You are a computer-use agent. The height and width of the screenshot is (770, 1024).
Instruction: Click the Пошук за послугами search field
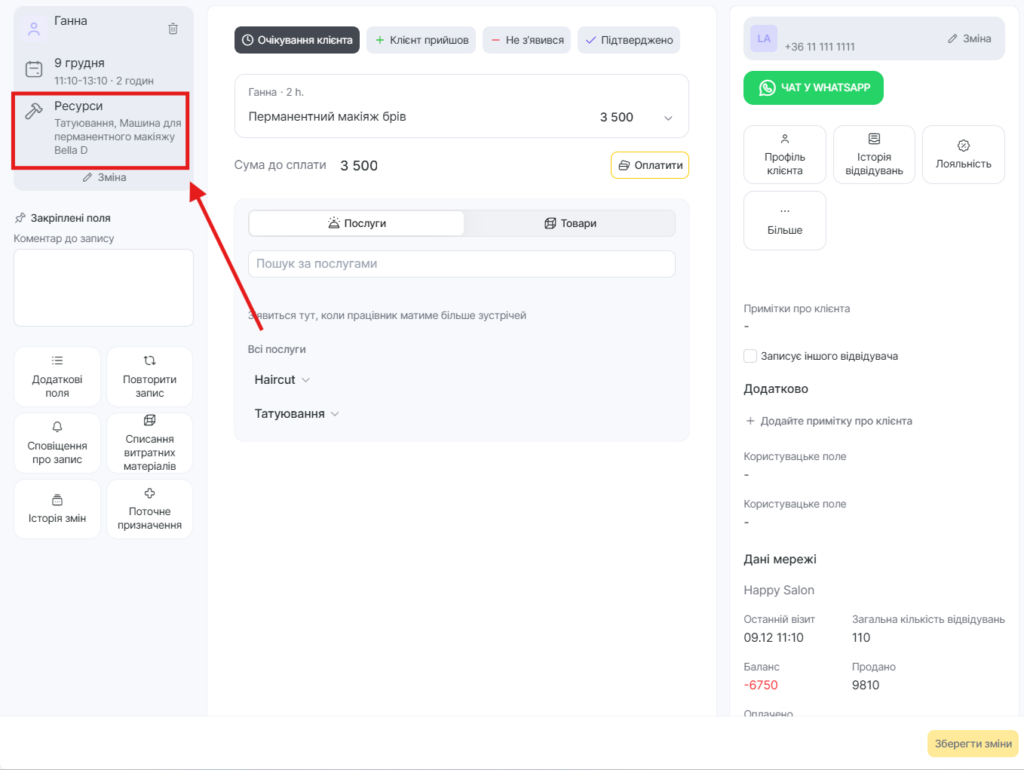(461, 264)
